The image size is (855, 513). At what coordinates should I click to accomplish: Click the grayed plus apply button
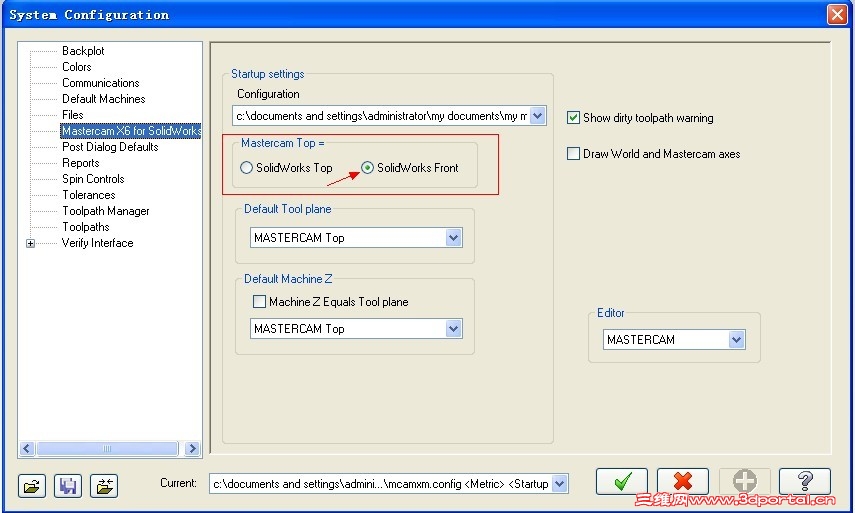coord(744,481)
